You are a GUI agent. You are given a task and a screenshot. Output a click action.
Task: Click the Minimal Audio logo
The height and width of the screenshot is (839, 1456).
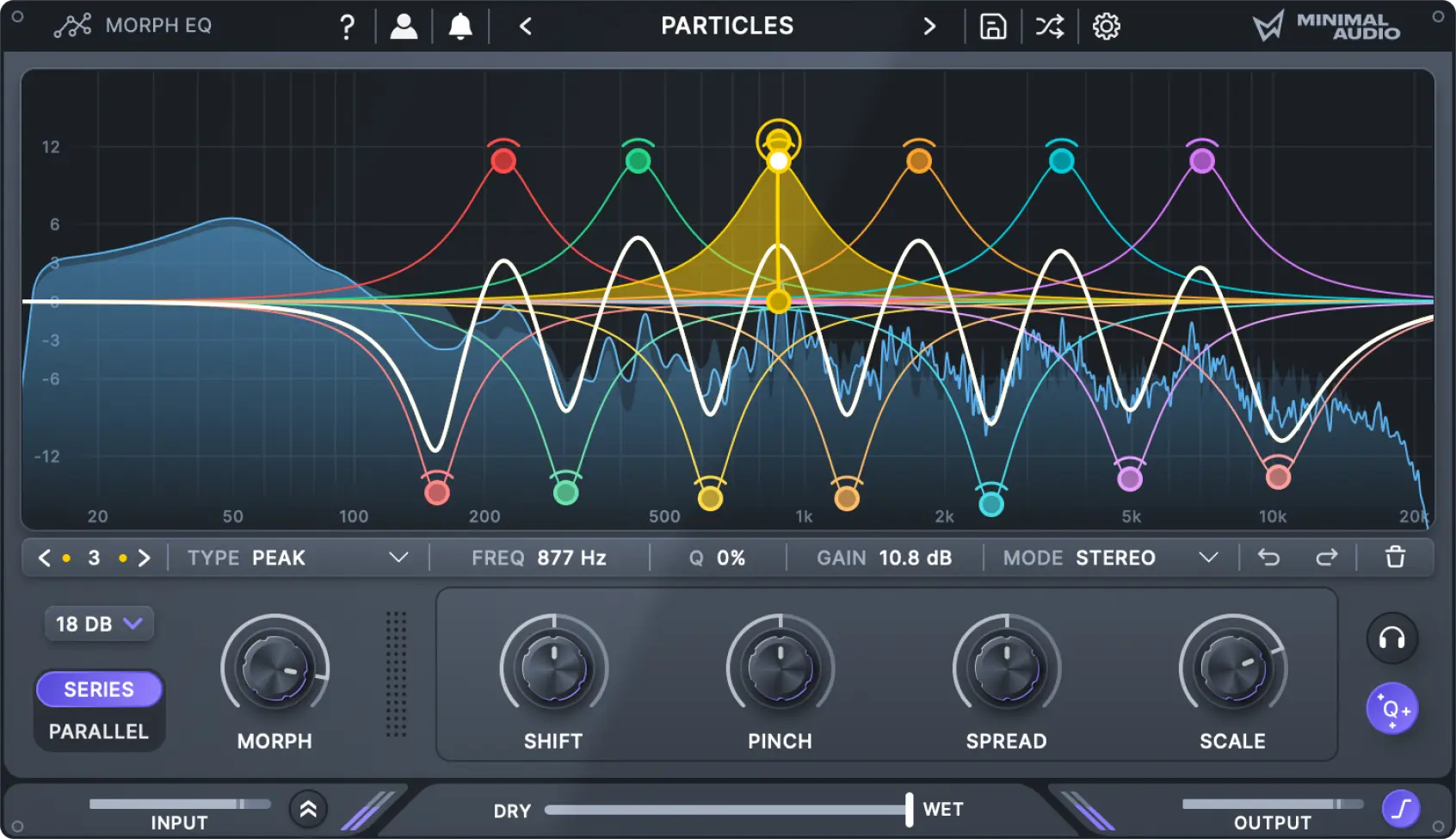click(1326, 26)
